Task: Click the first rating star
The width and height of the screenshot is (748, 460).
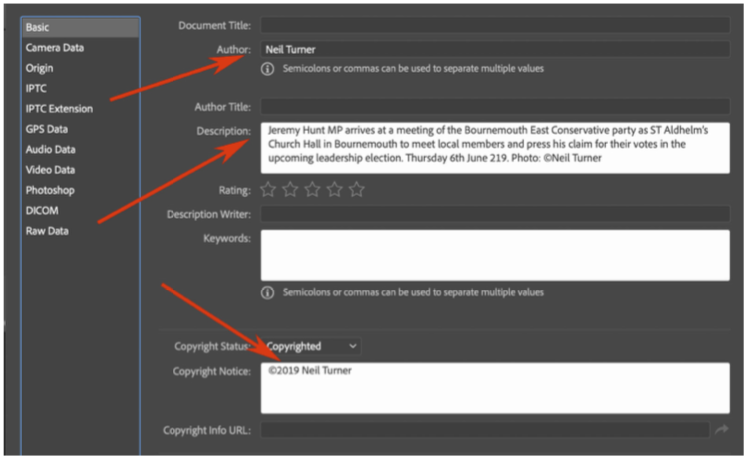Action: point(268,189)
